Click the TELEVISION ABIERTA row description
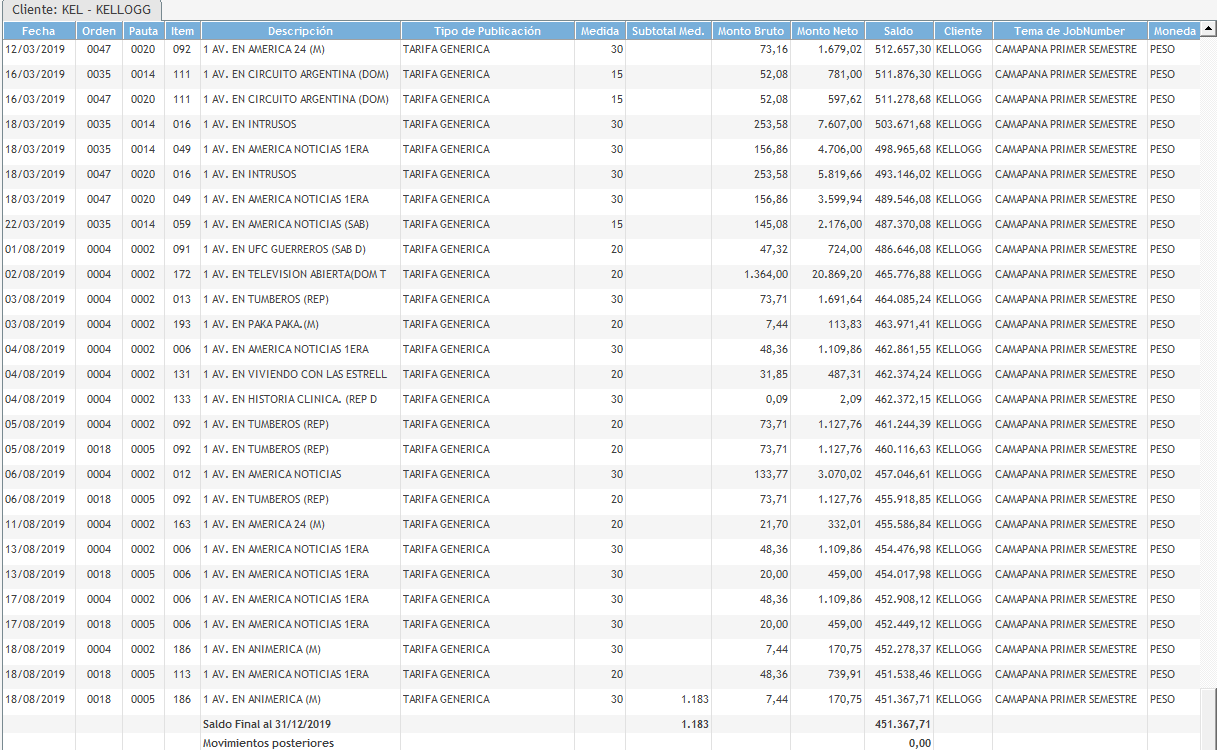Image resolution: width=1217 pixels, height=750 pixels. [x=294, y=274]
